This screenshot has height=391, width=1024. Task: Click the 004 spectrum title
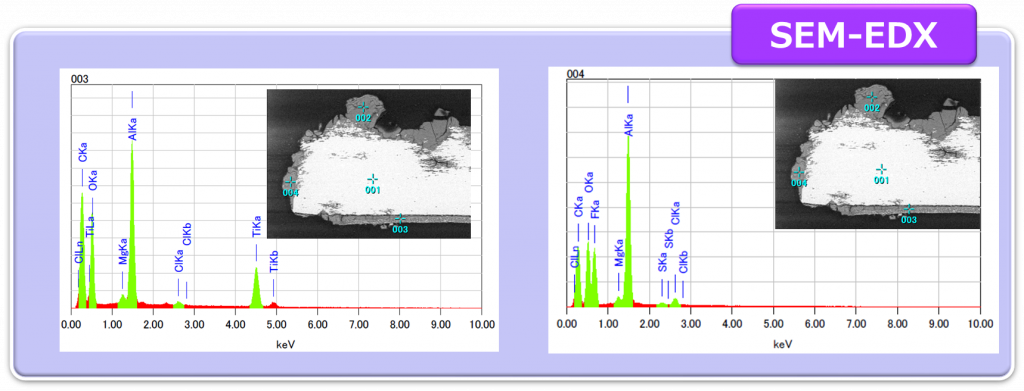point(575,74)
